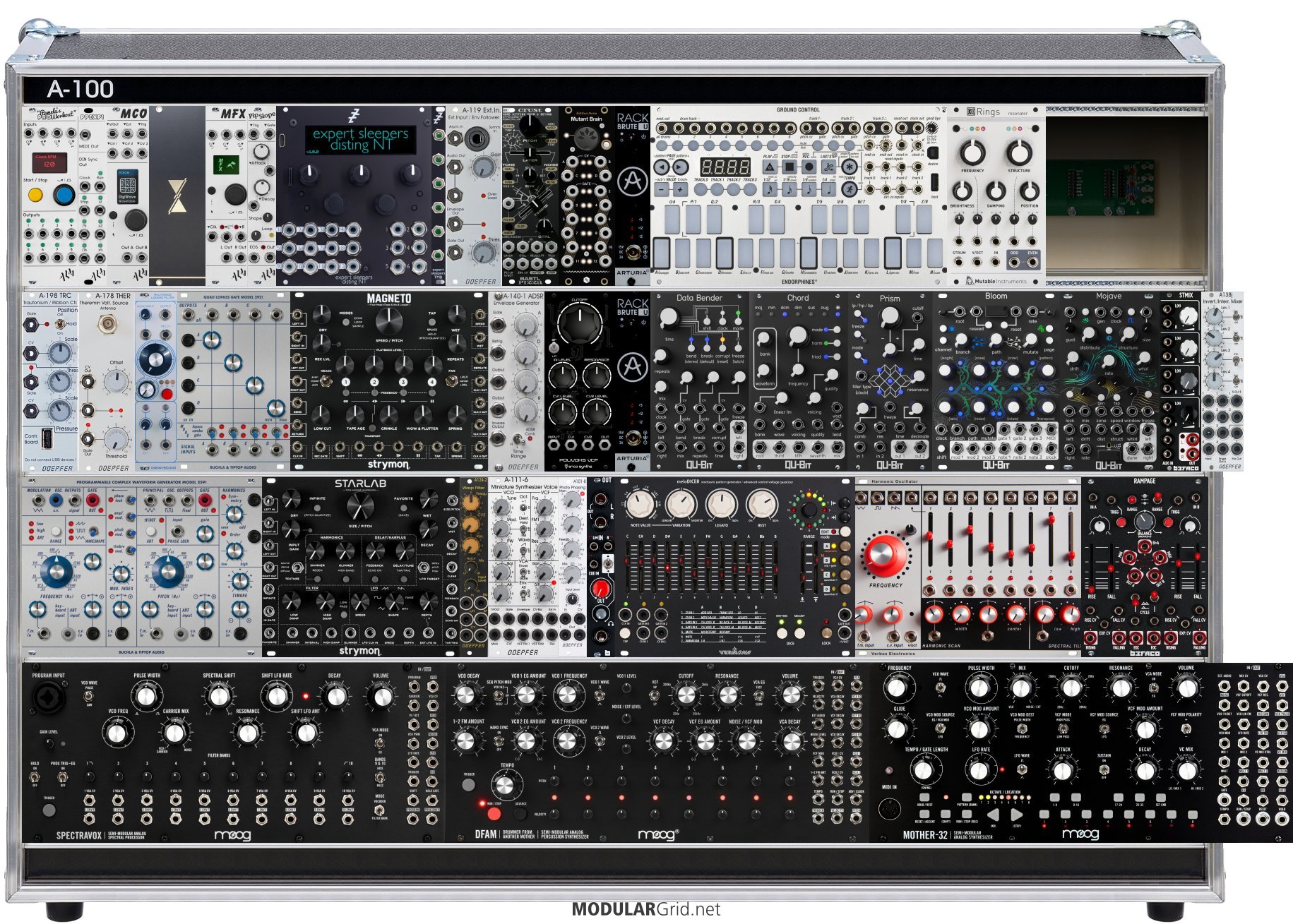Click the round REC button on Ground Control
This screenshot has width=1293, height=924.
(x=809, y=167)
